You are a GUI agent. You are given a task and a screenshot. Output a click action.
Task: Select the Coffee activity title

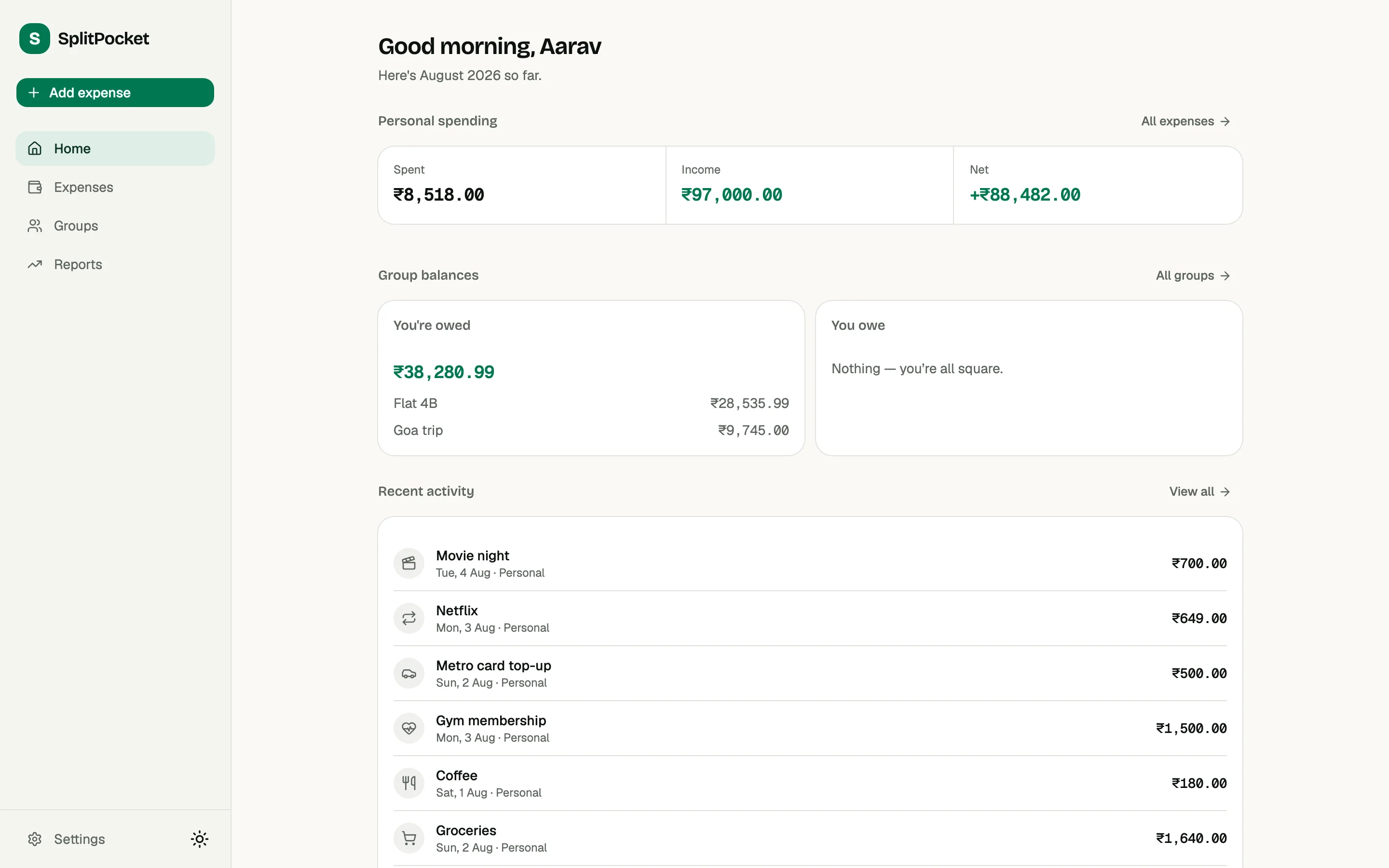[x=456, y=775]
